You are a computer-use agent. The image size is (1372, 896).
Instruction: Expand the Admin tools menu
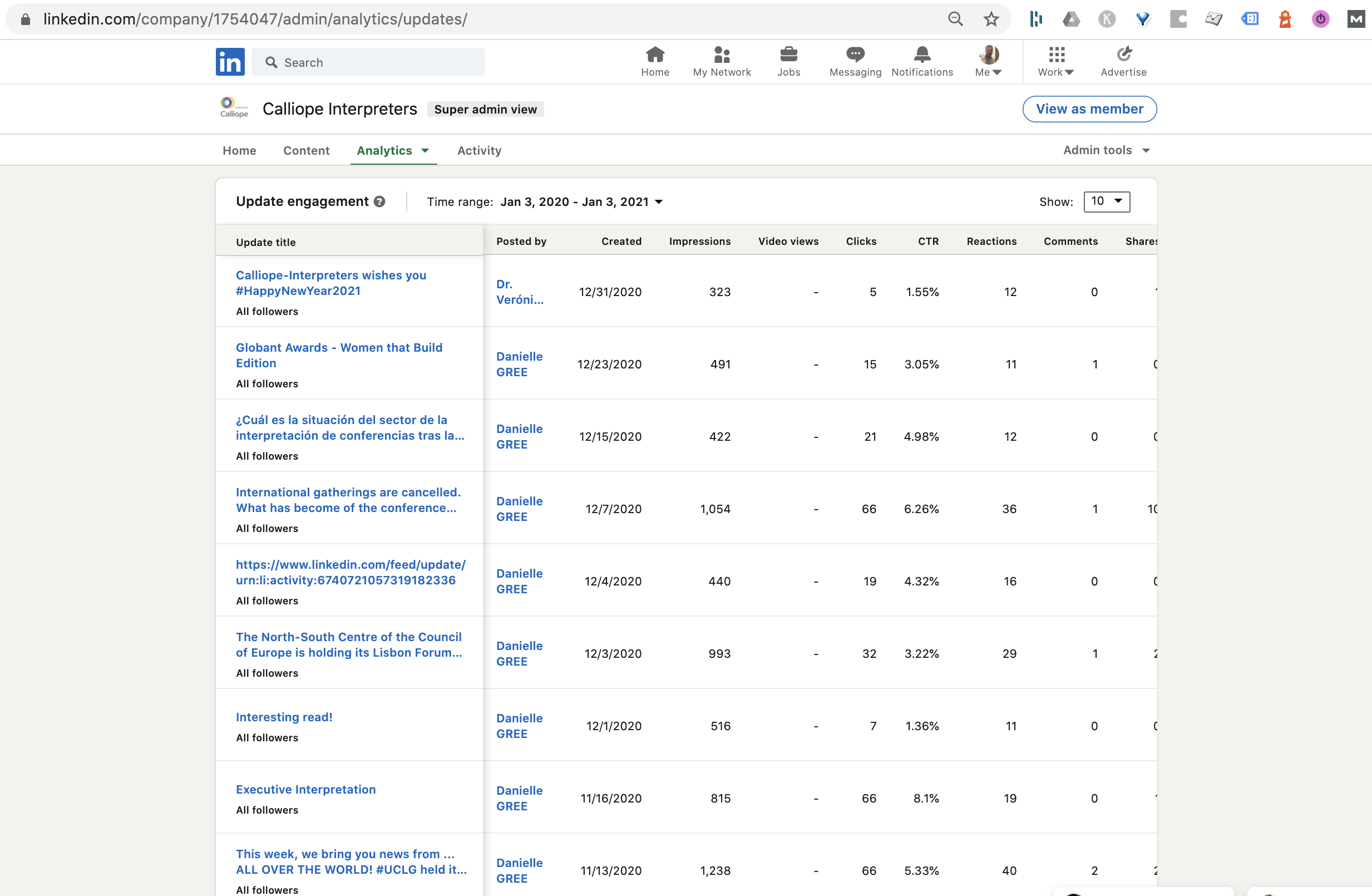coord(1106,150)
